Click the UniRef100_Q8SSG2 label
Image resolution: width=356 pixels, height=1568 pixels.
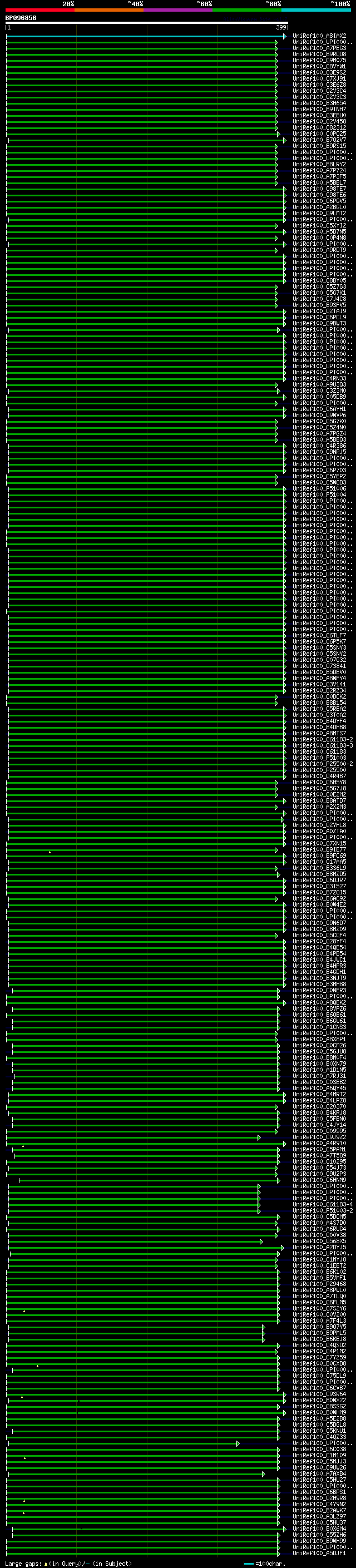click(319, 1406)
